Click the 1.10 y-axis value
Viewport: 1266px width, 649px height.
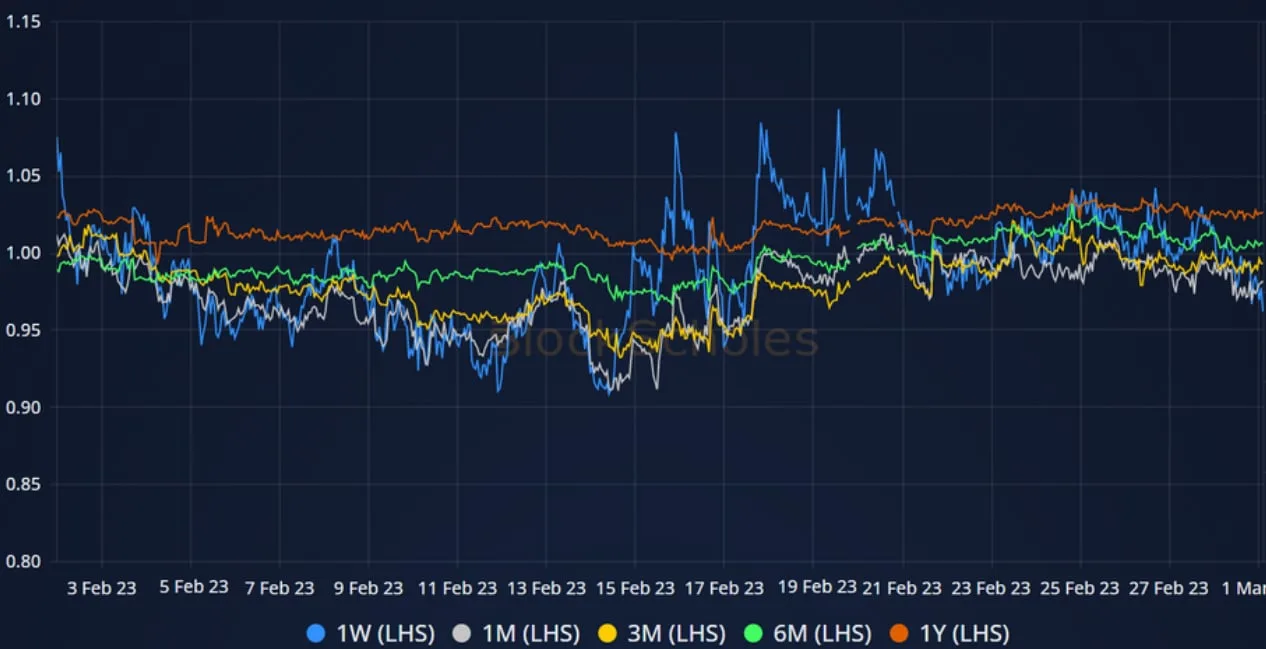[x=23, y=99]
